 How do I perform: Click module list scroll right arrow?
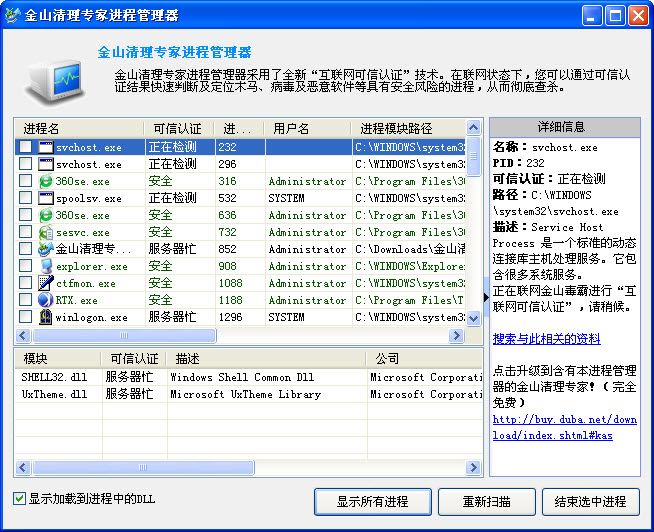(473, 468)
